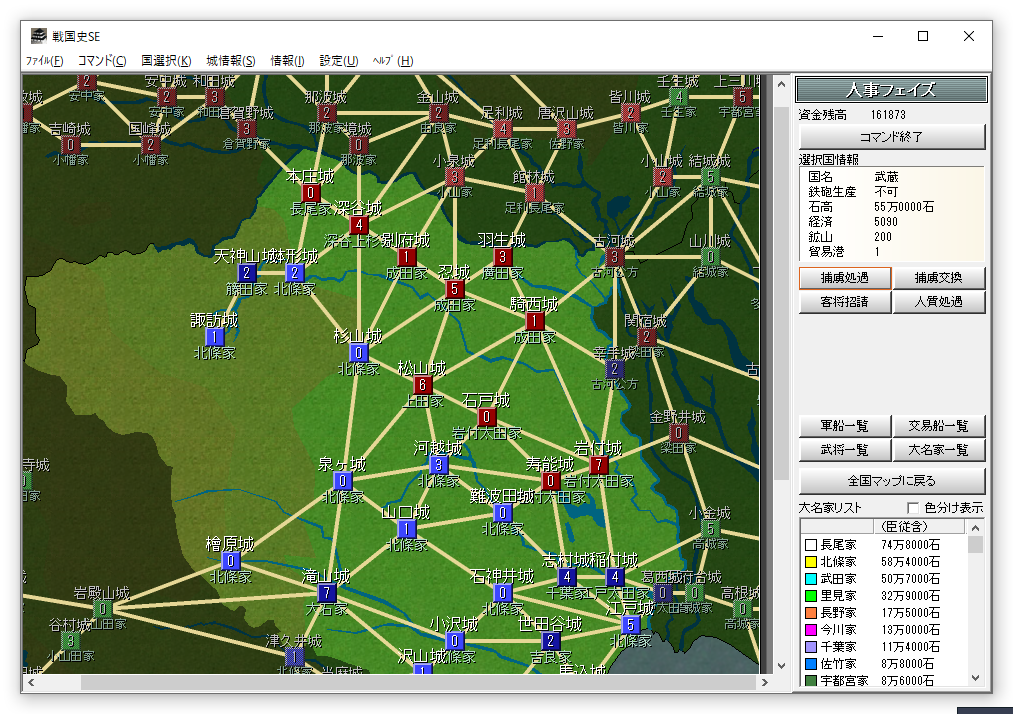
Task: Toggle the 色分け表示 checkbox
Action: pos(911,508)
